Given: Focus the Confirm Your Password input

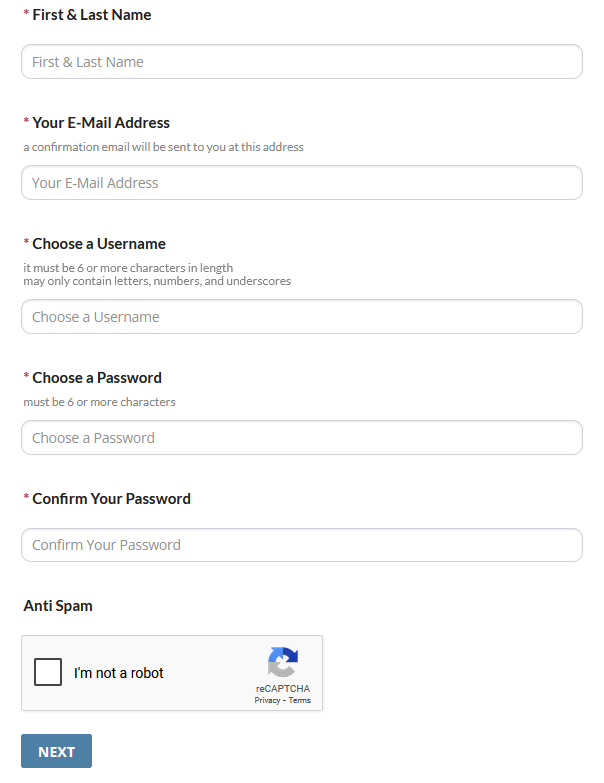Looking at the screenshot, I should [x=301, y=545].
